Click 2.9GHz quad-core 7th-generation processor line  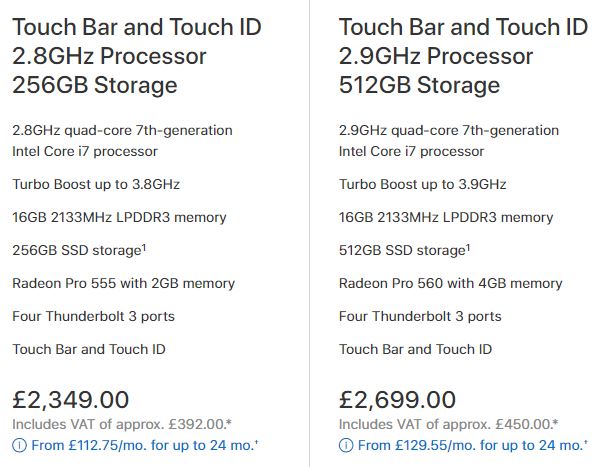(x=449, y=141)
